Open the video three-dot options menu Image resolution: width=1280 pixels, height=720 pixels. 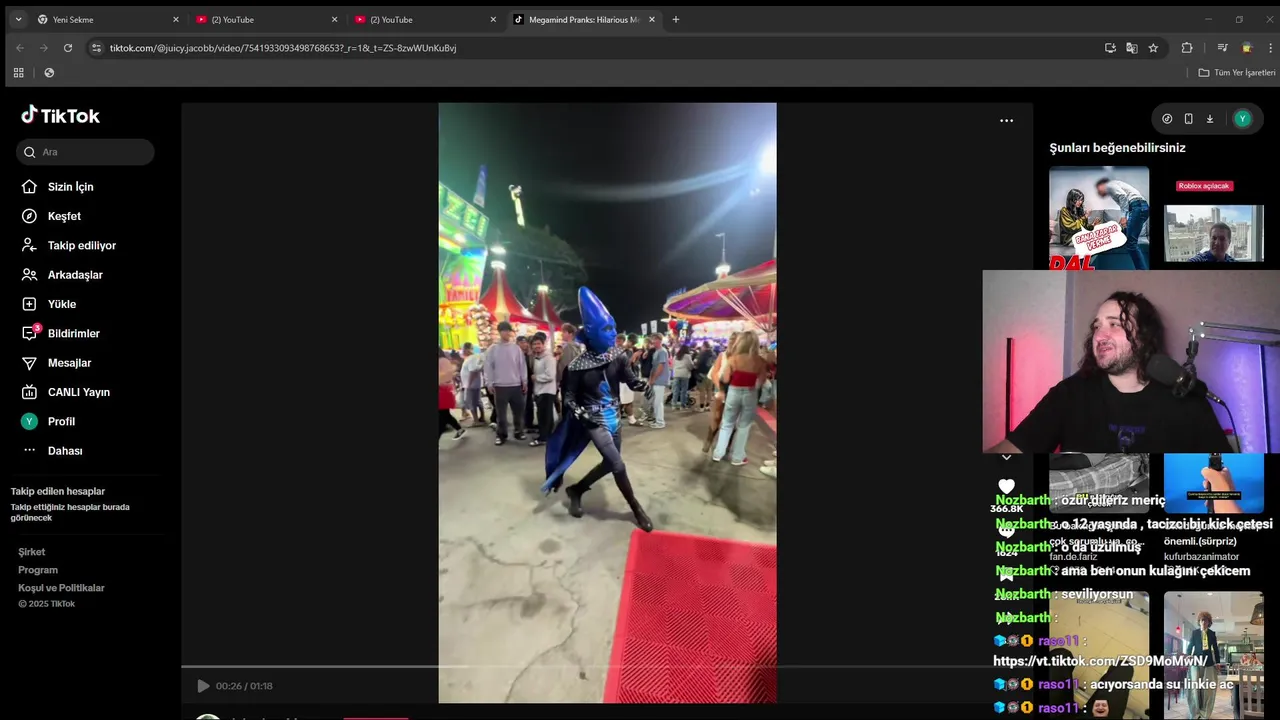tap(1006, 121)
